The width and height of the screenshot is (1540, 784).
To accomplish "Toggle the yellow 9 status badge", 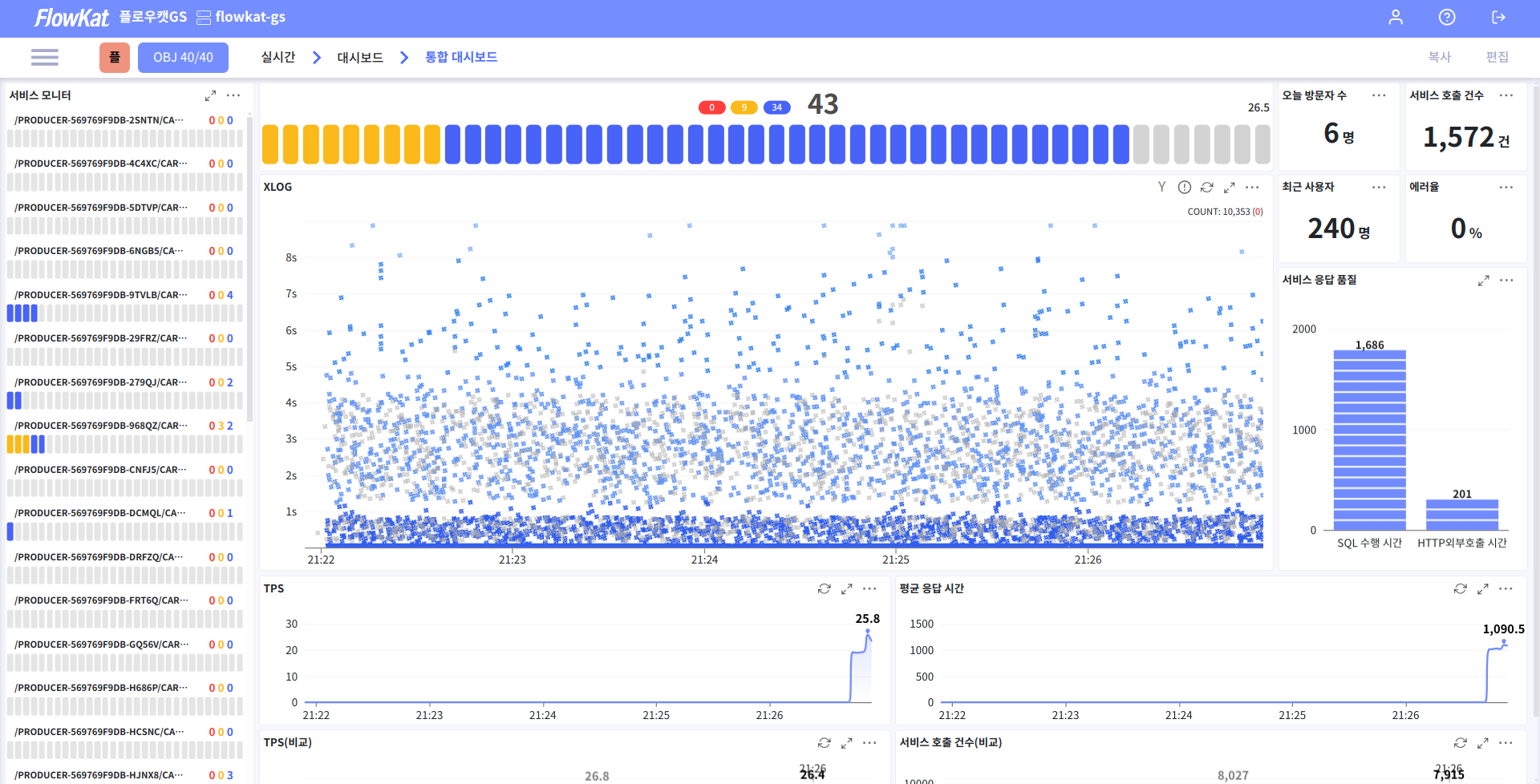I will pyautogui.click(x=744, y=107).
